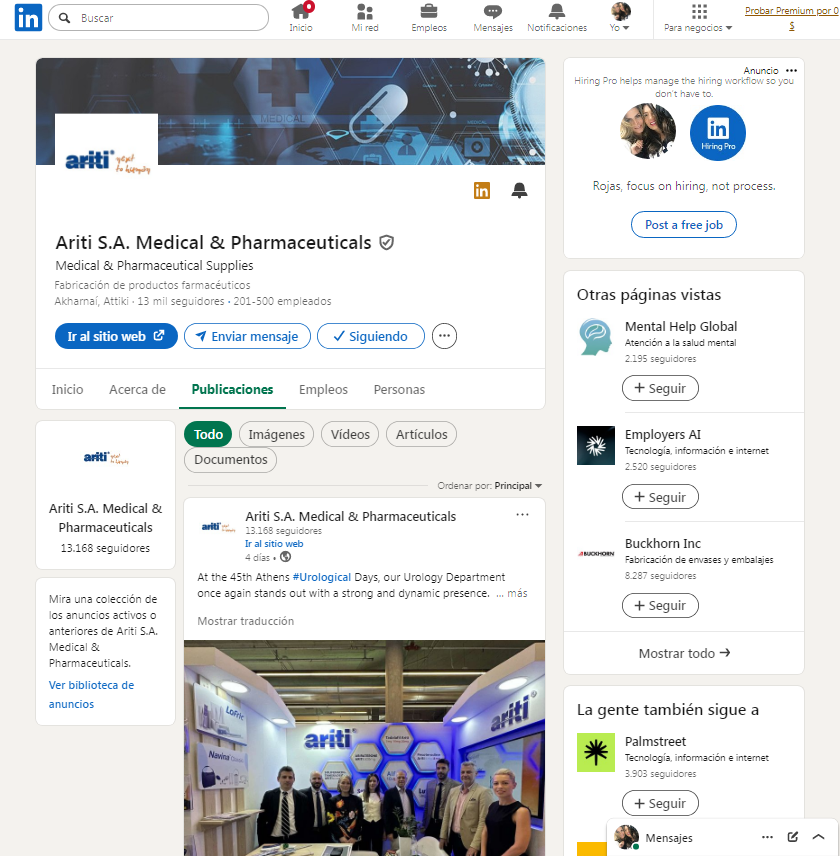840x856 pixels.
Task: Click the Probar Premium link
Action: click(x=791, y=17)
